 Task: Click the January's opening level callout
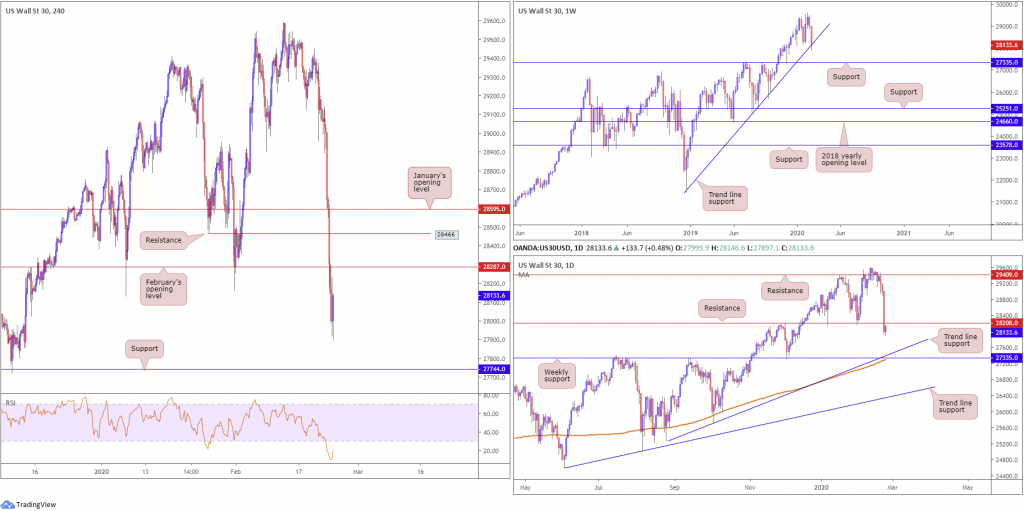click(x=430, y=182)
